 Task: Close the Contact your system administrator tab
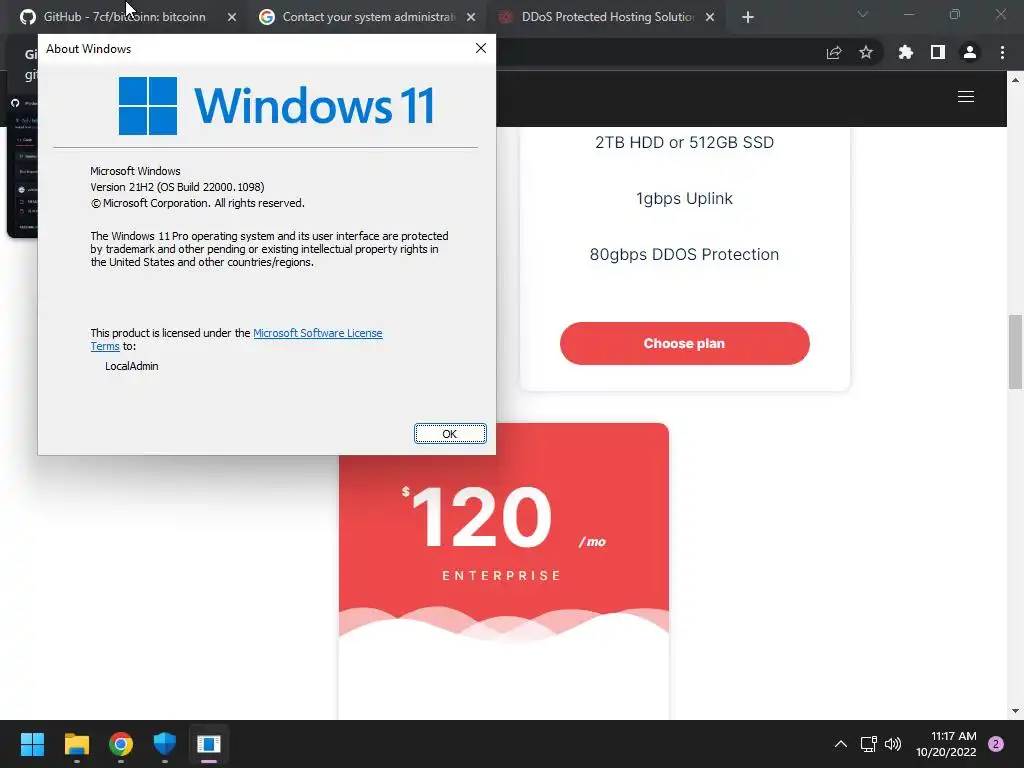pos(471,17)
